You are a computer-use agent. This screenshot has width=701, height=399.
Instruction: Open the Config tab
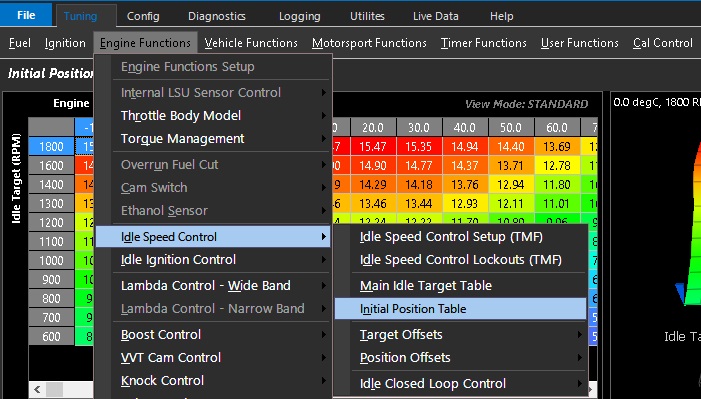[143, 16]
